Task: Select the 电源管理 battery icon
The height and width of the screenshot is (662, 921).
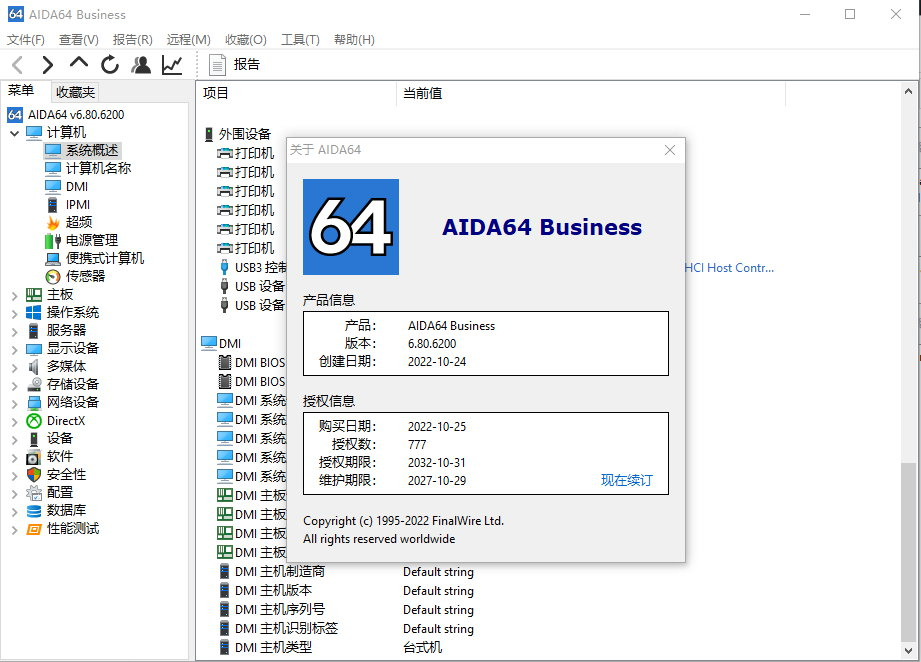Action: pyautogui.click(x=53, y=241)
